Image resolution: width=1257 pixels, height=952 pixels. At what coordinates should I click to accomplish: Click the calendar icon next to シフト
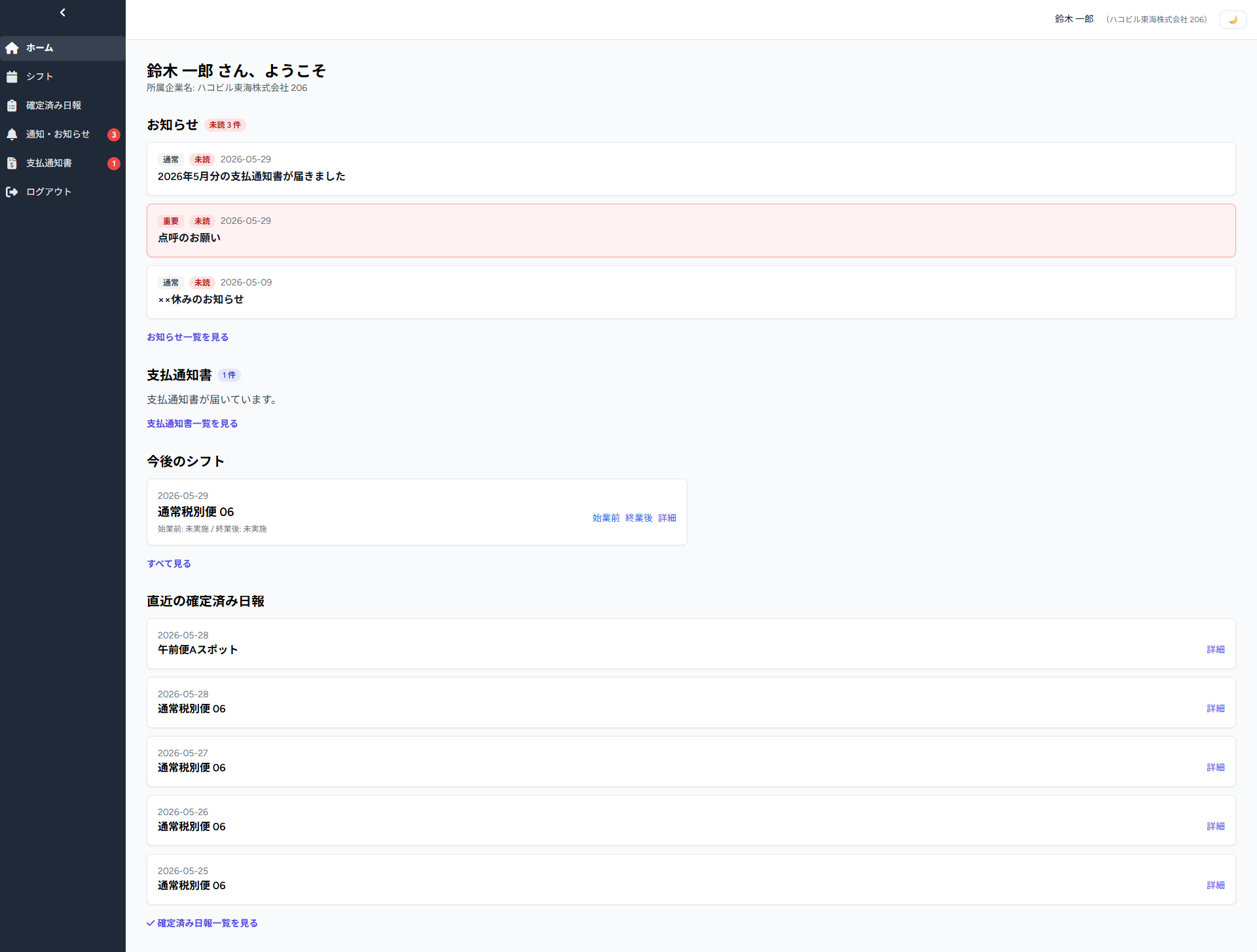12,77
